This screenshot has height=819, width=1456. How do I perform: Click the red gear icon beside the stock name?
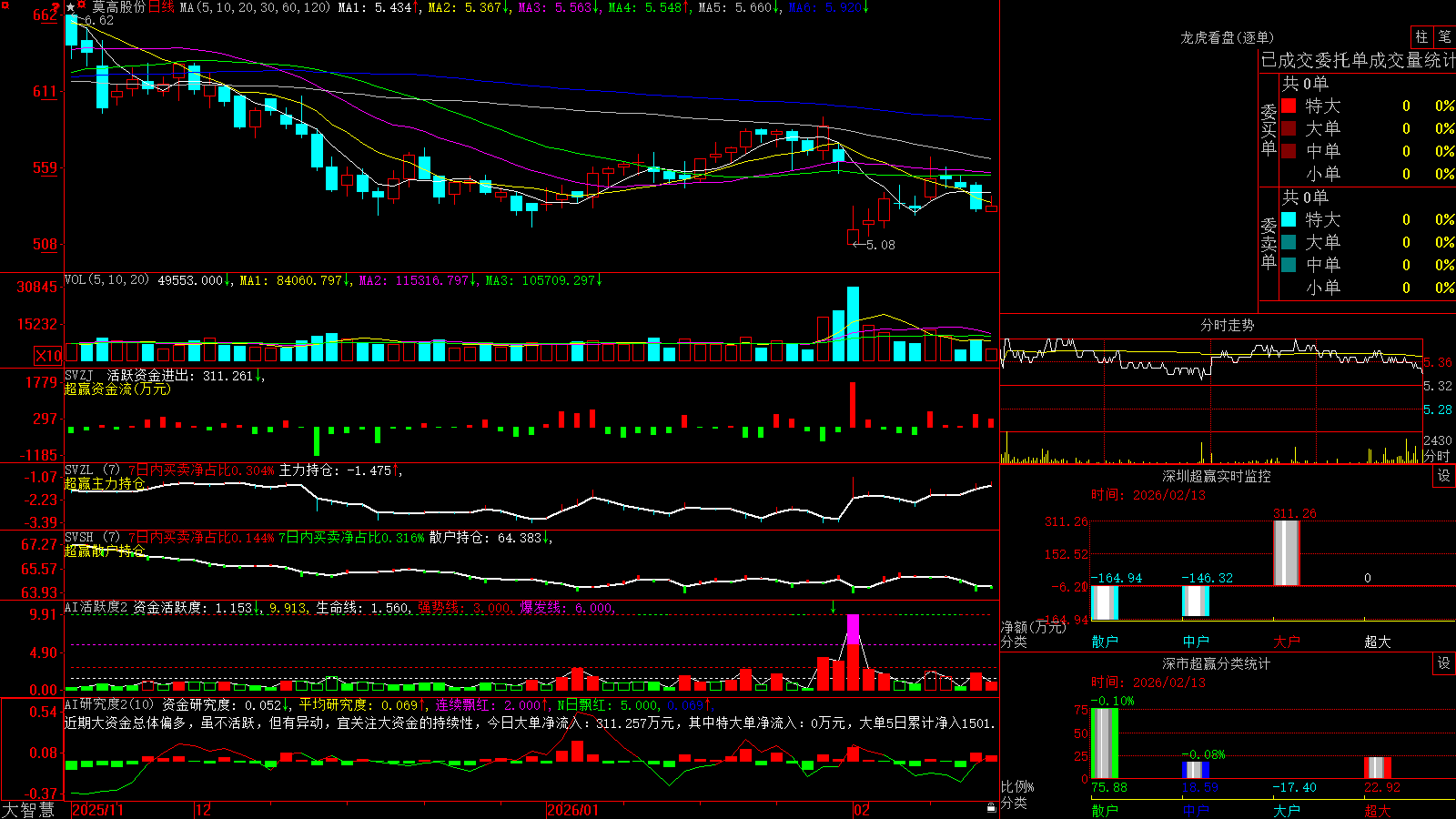(82, 6)
